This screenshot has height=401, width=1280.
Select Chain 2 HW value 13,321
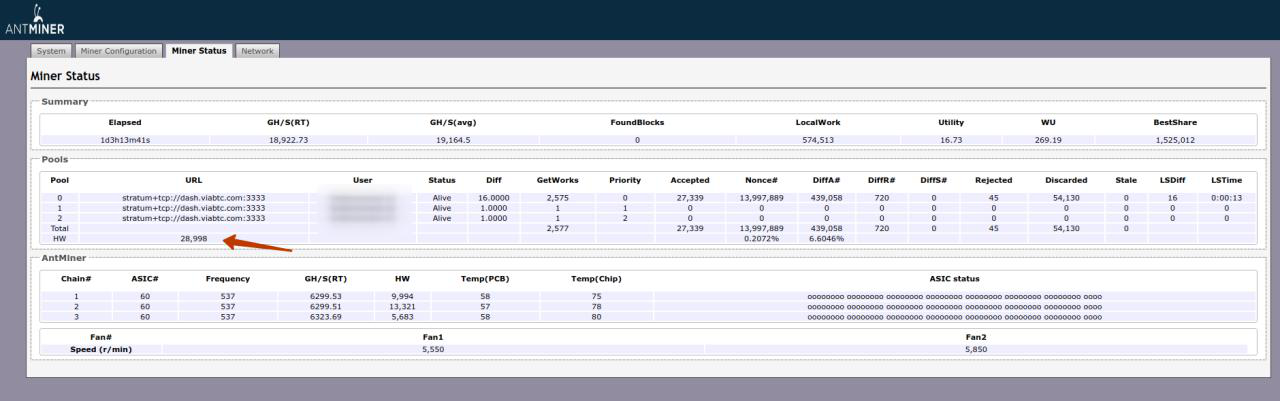[x=396, y=307]
